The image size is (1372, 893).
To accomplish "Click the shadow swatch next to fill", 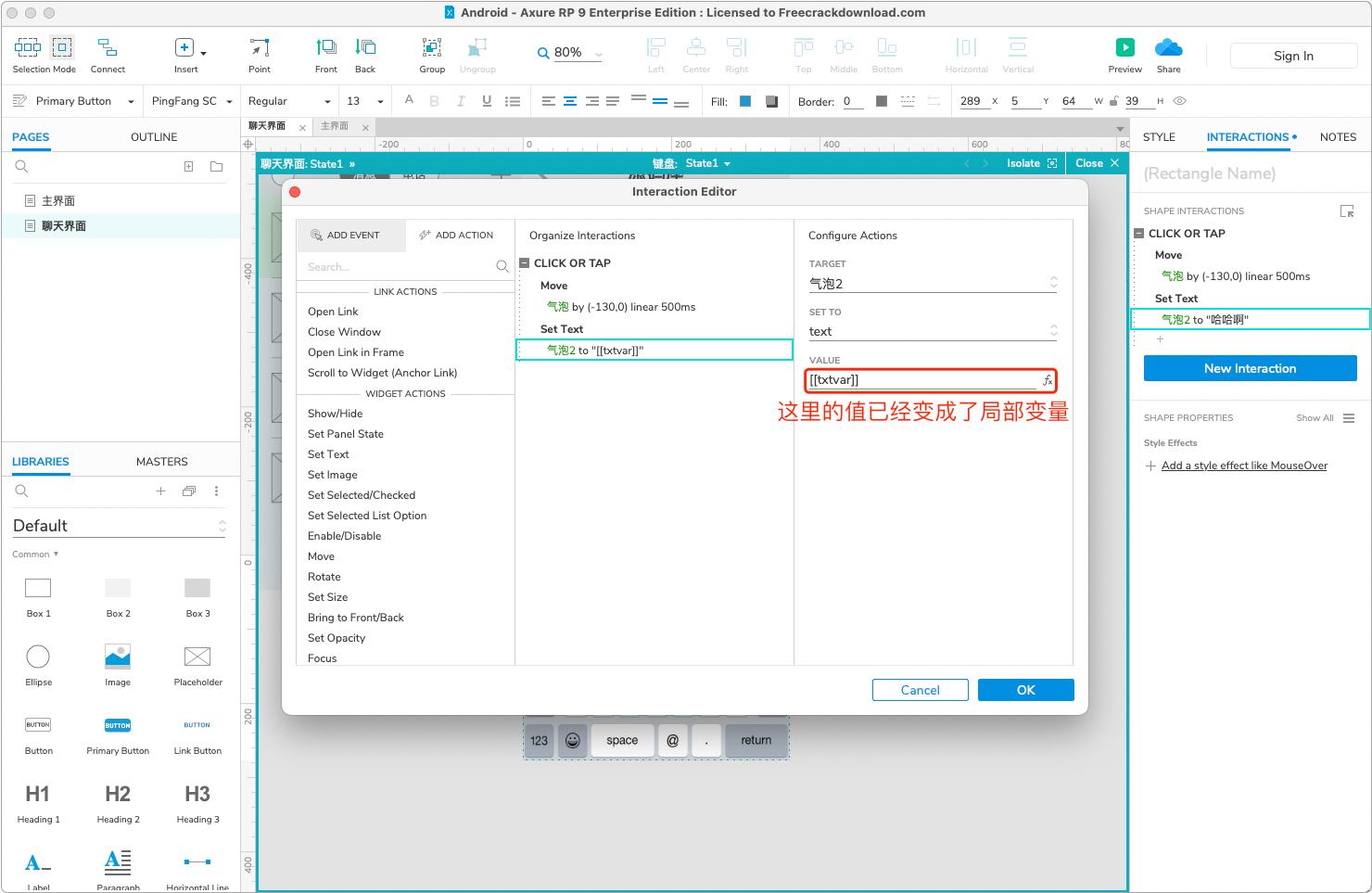I will point(771,101).
